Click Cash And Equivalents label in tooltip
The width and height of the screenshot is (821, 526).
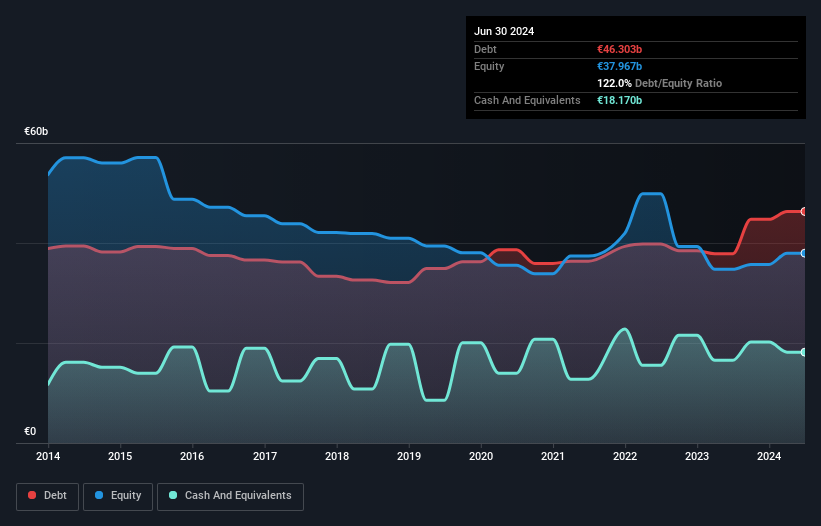[x=527, y=100]
